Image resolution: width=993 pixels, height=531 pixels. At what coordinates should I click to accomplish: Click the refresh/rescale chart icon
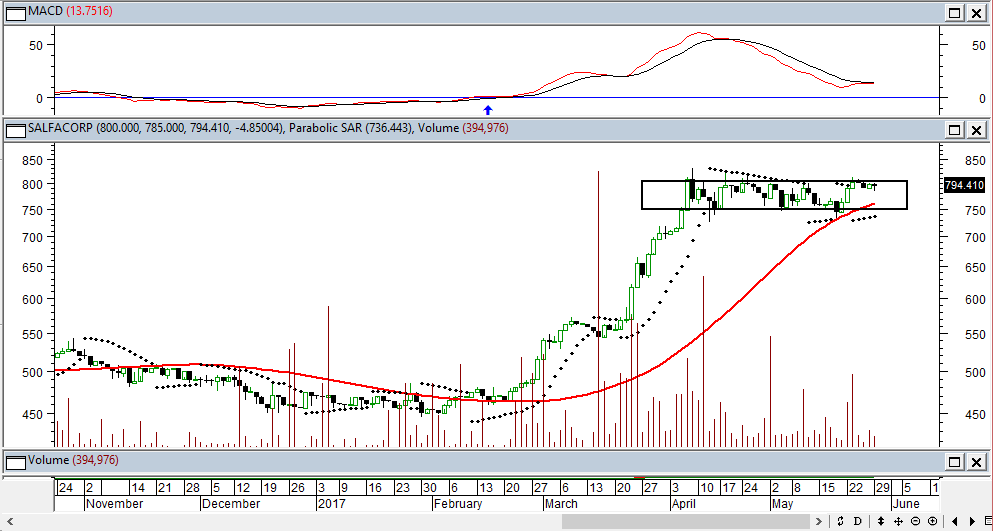(x=841, y=521)
